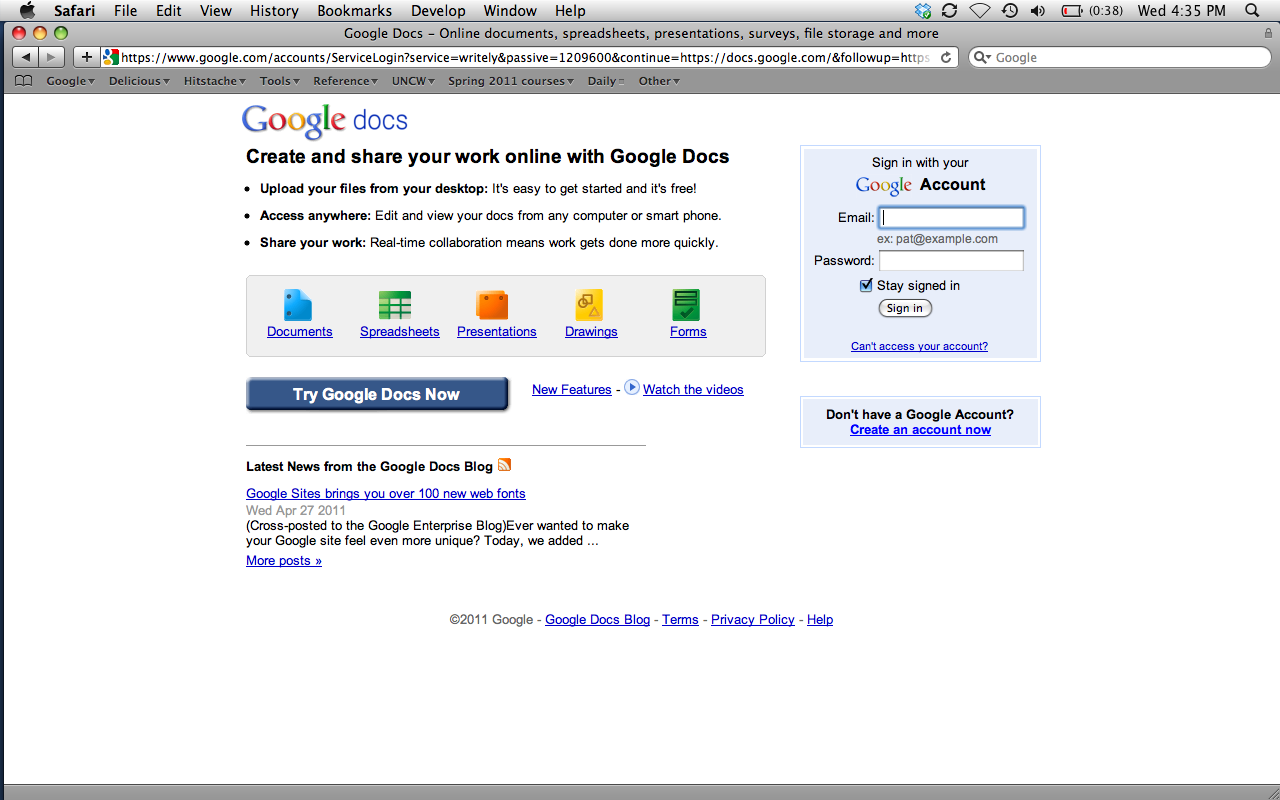Click the orange Presentations icon
Image resolution: width=1280 pixels, height=800 pixels.
click(492, 305)
